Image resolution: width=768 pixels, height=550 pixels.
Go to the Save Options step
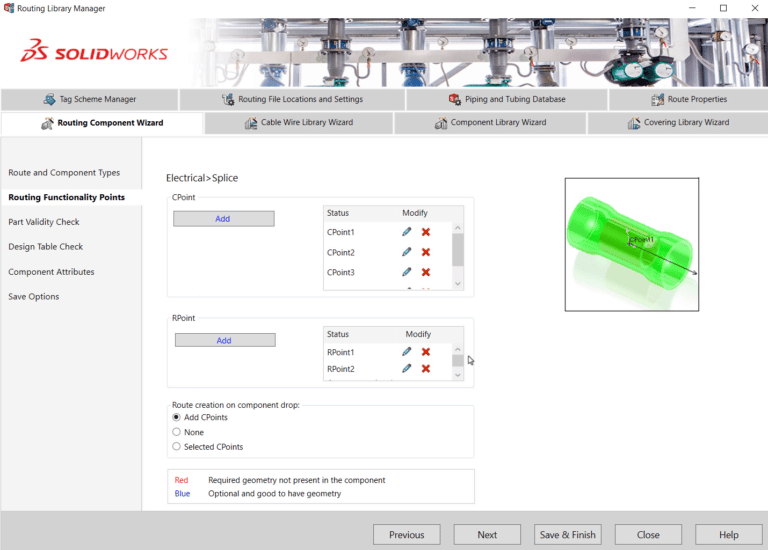coord(33,297)
